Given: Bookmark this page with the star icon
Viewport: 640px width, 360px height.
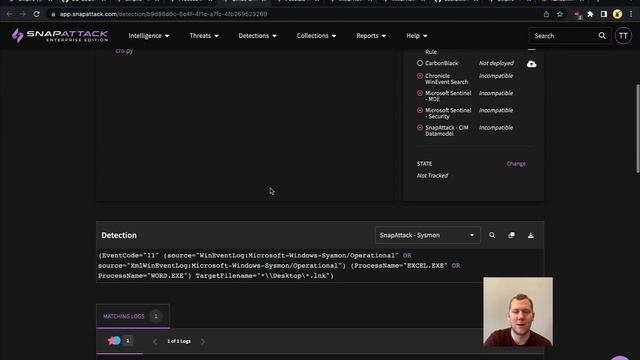Looking at the screenshot, I should [560, 14].
